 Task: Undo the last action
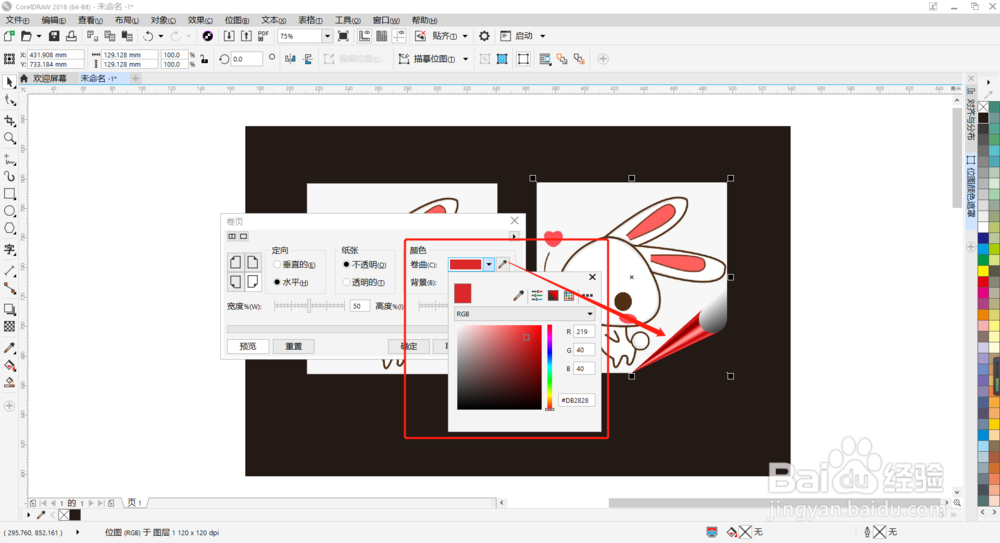point(148,36)
